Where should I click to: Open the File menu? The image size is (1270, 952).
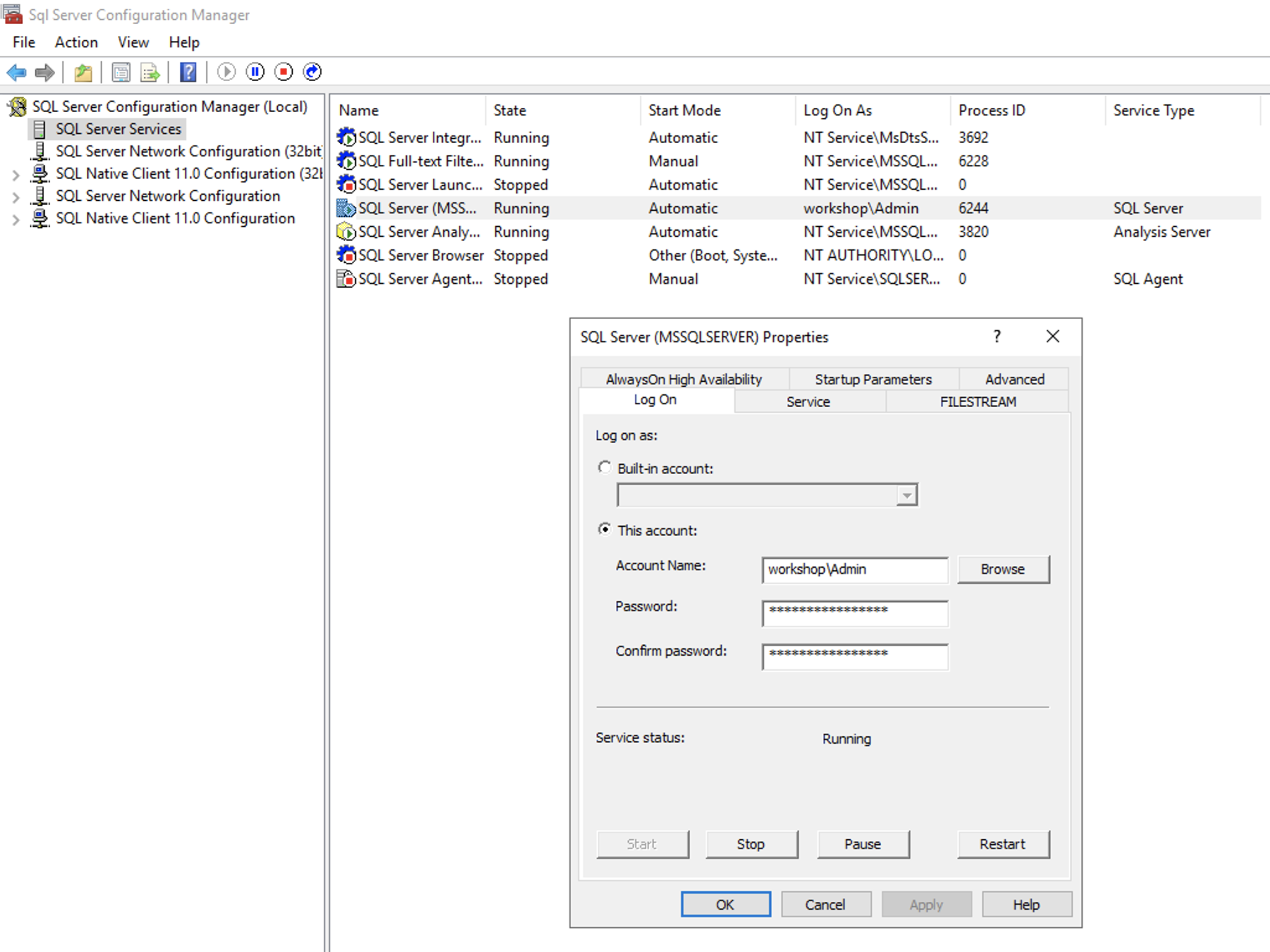(24, 42)
